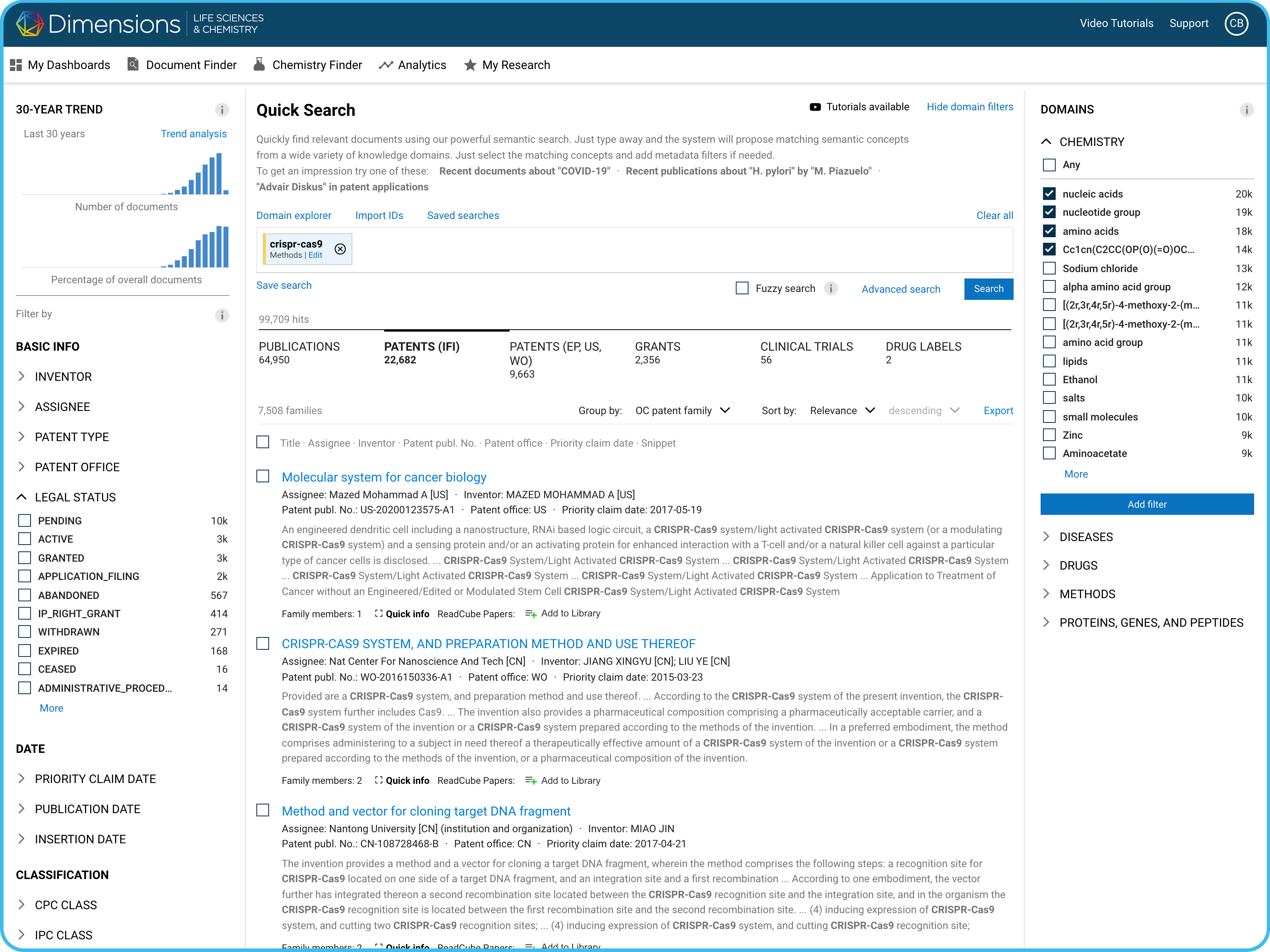Open the Group by OC patent family dropdown
Image resolution: width=1270 pixels, height=952 pixels.
tap(682, 410)
